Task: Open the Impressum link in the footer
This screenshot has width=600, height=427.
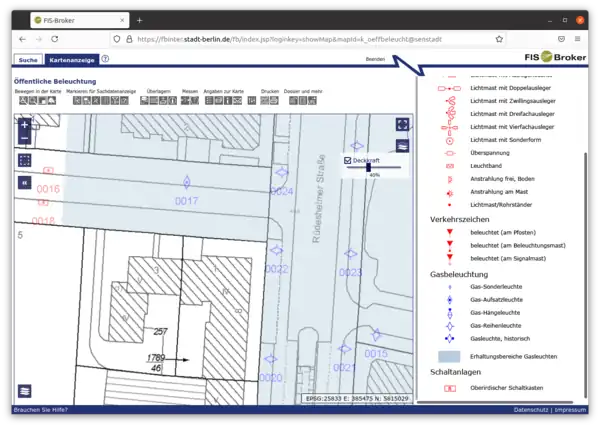Action: [x=570, y=410]
